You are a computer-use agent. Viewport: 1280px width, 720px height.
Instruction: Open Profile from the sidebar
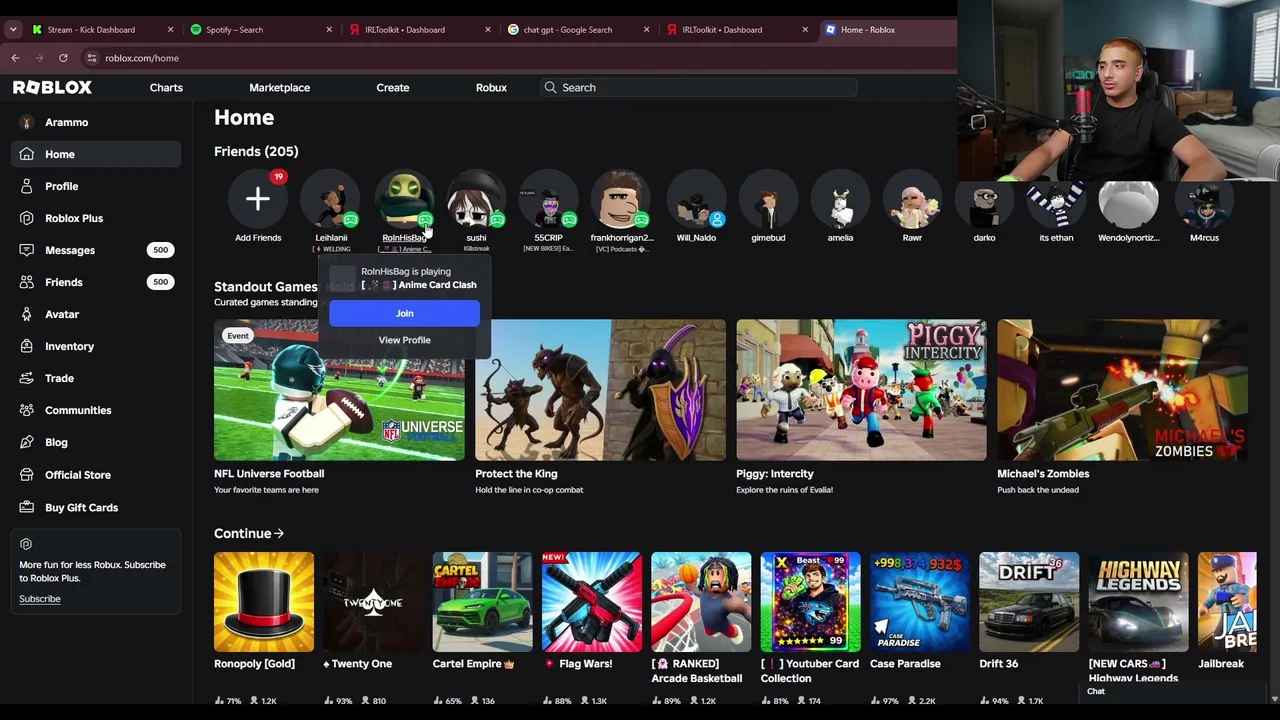click(x=61, y=186)
